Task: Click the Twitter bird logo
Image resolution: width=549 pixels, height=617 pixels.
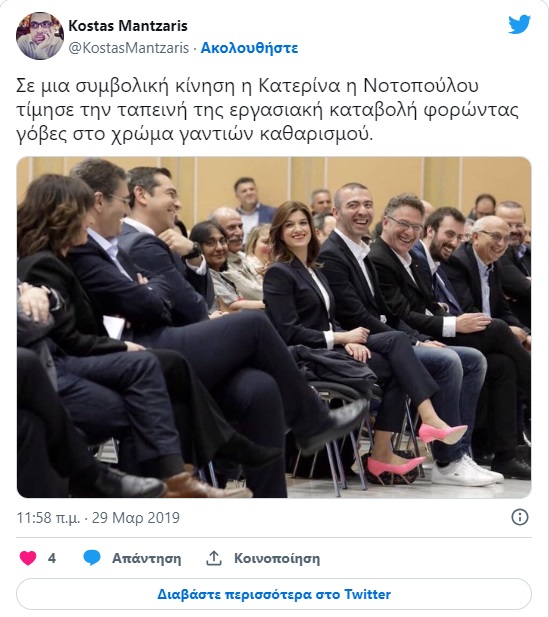Action: click(519, 25)
